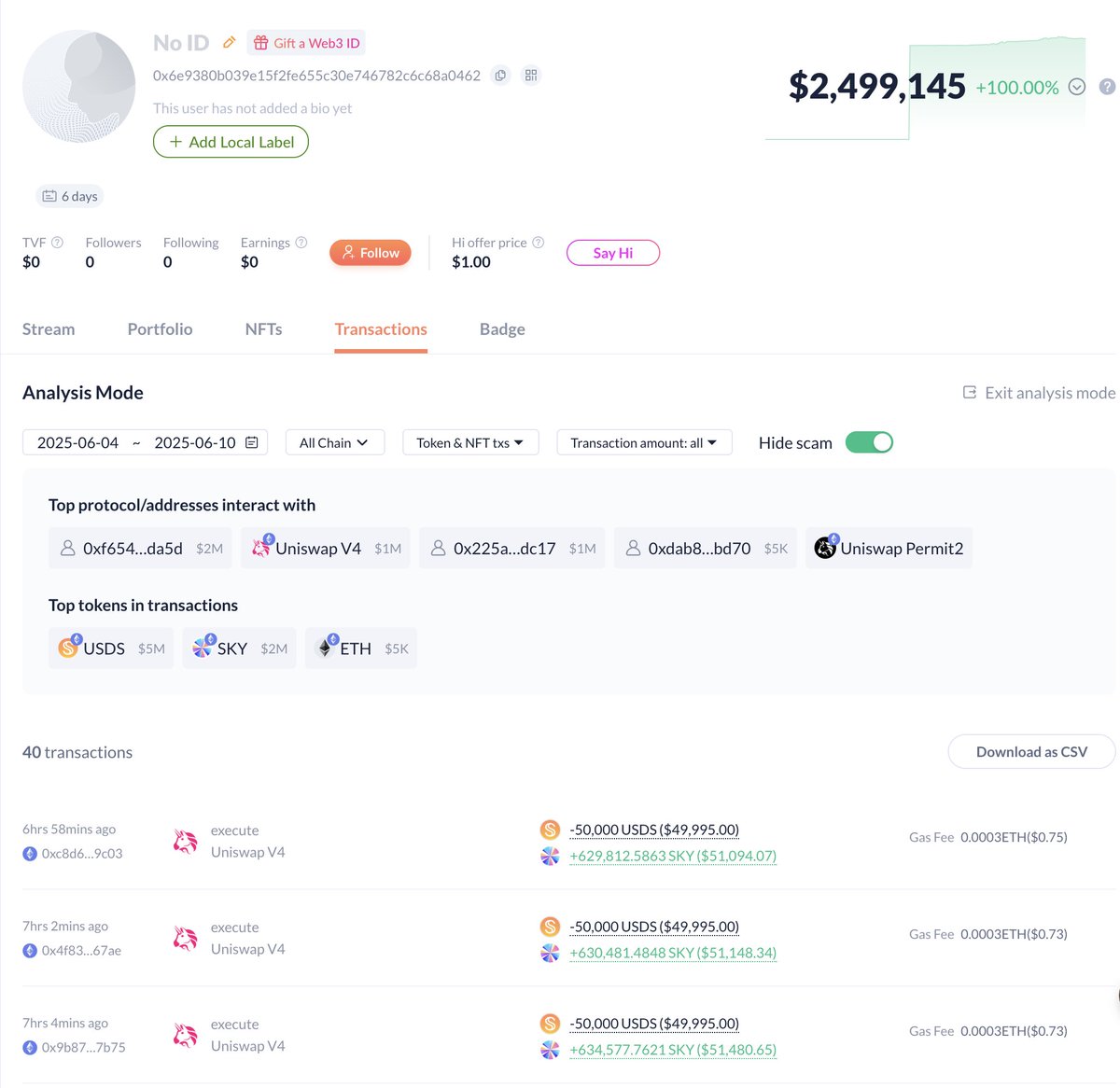Viewport: 1120px width, 1088px height.
Task: Click Add Local Label button
Action: tap(231, 142)
